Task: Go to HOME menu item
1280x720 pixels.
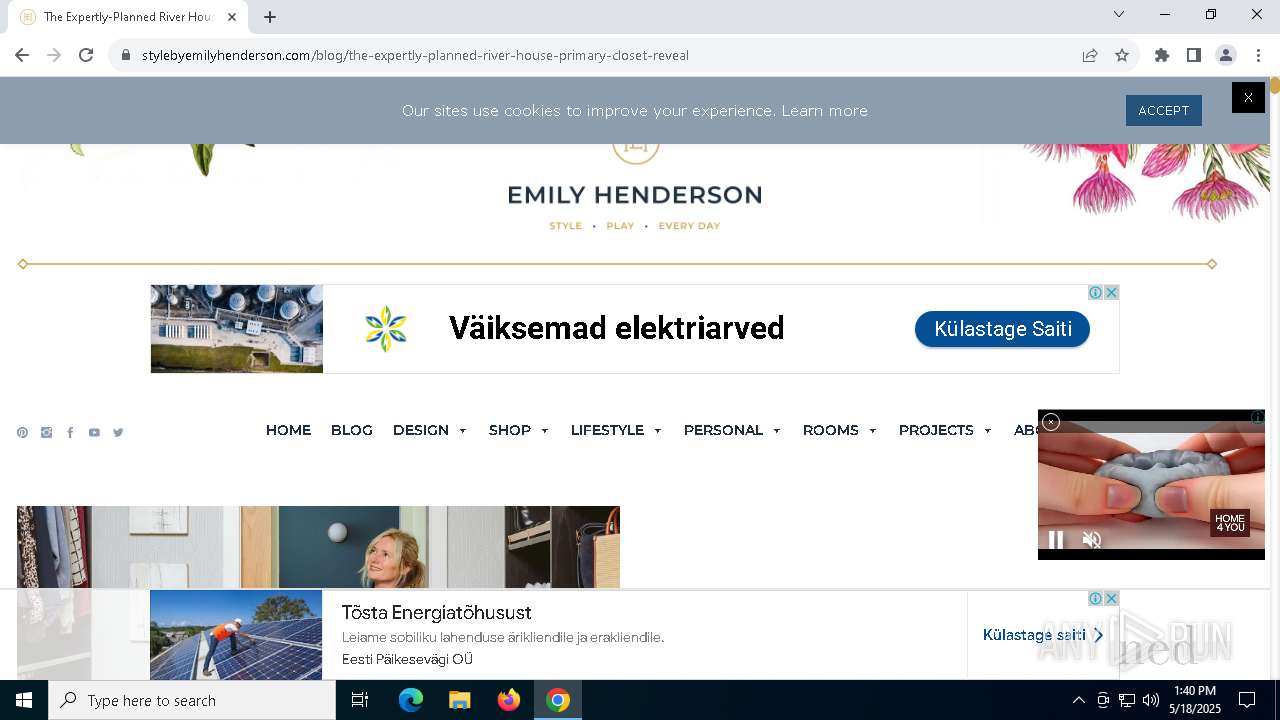Action: click(288, 430)
